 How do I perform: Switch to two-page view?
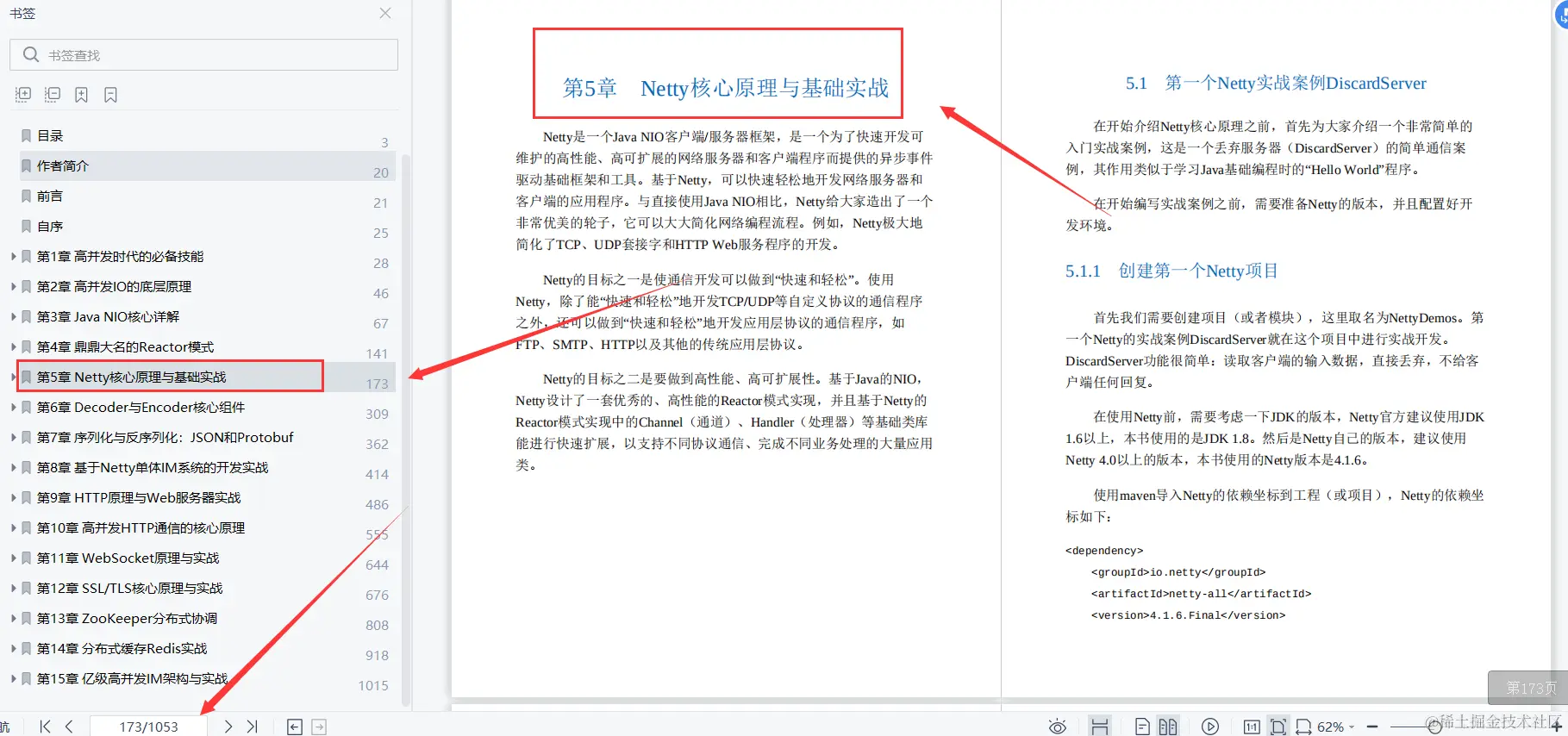[x=1168, y=727]
